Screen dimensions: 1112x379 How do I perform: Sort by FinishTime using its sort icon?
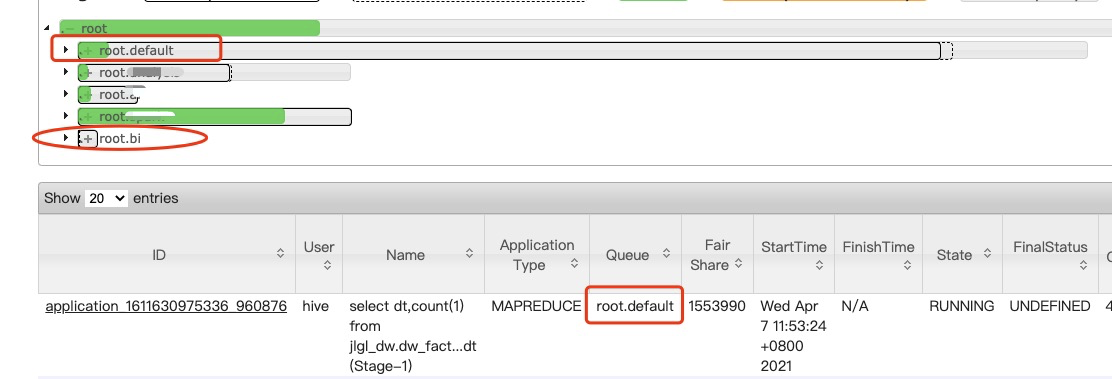(908, 265)
